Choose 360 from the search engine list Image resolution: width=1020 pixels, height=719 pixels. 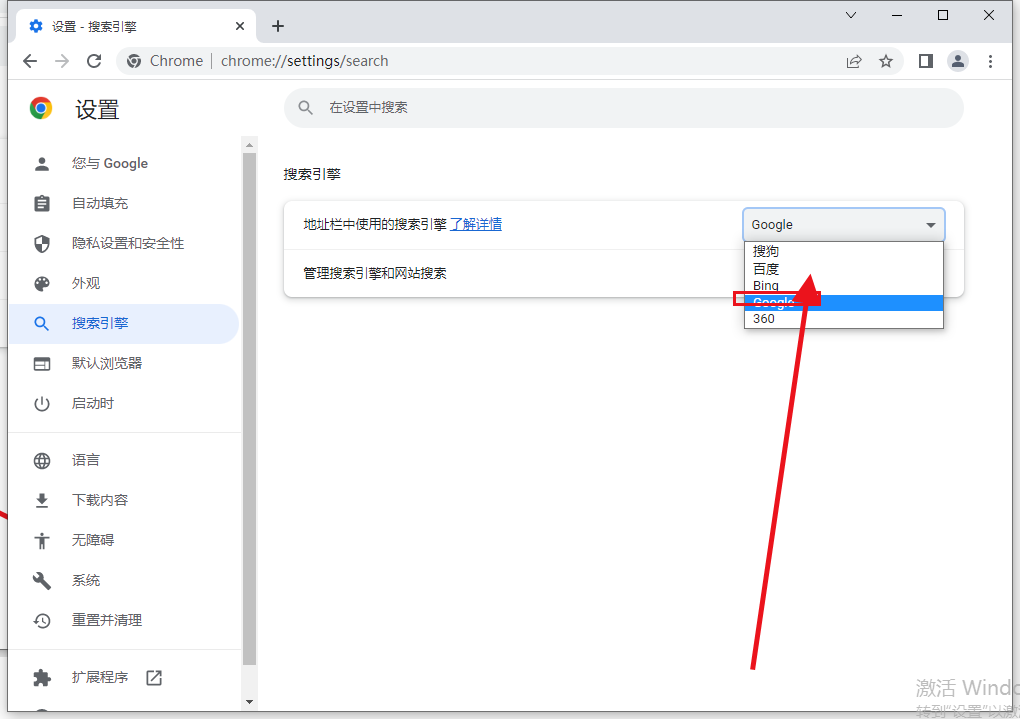844,319
